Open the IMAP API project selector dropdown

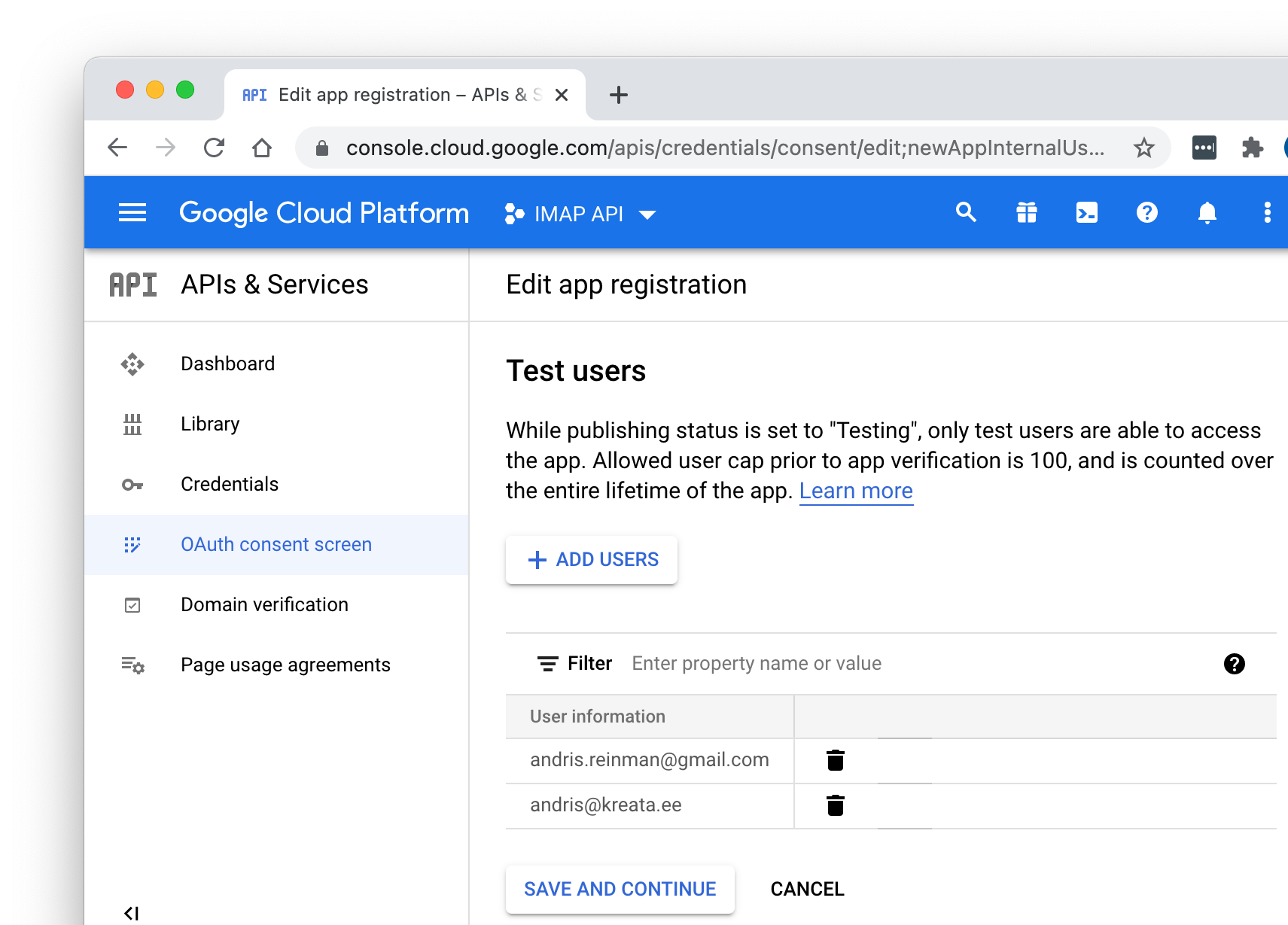point(580,214)
